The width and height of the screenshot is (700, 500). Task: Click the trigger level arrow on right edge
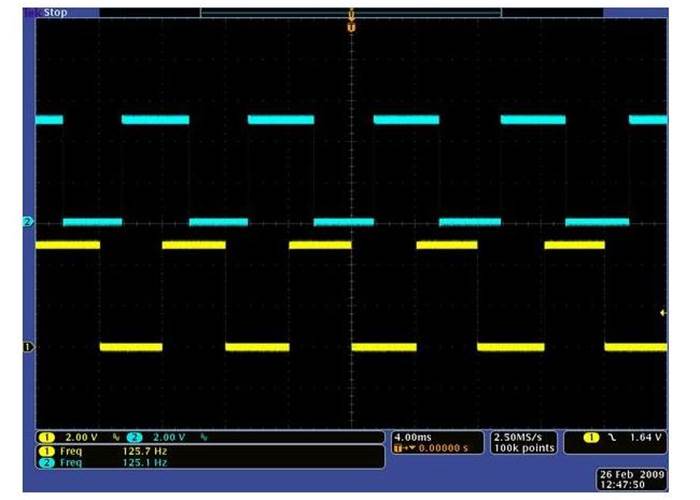click(x=663, y=313)
